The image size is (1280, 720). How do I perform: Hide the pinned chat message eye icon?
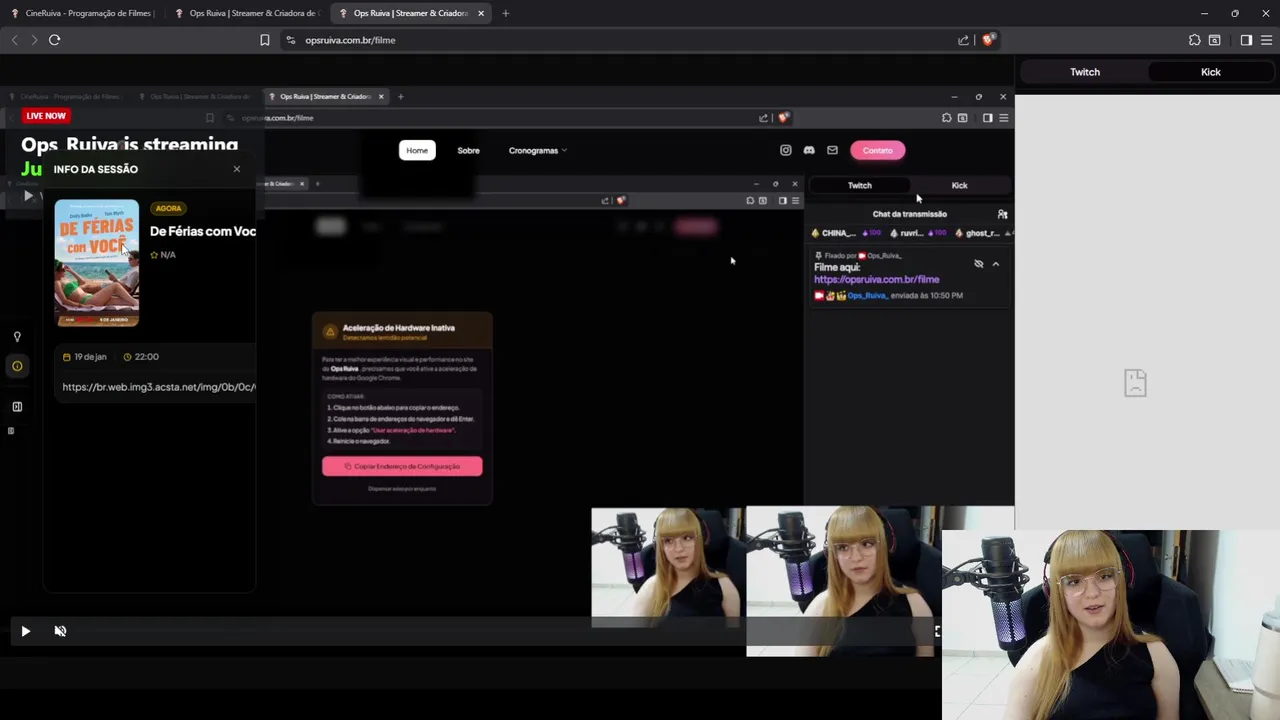point(978,264)
